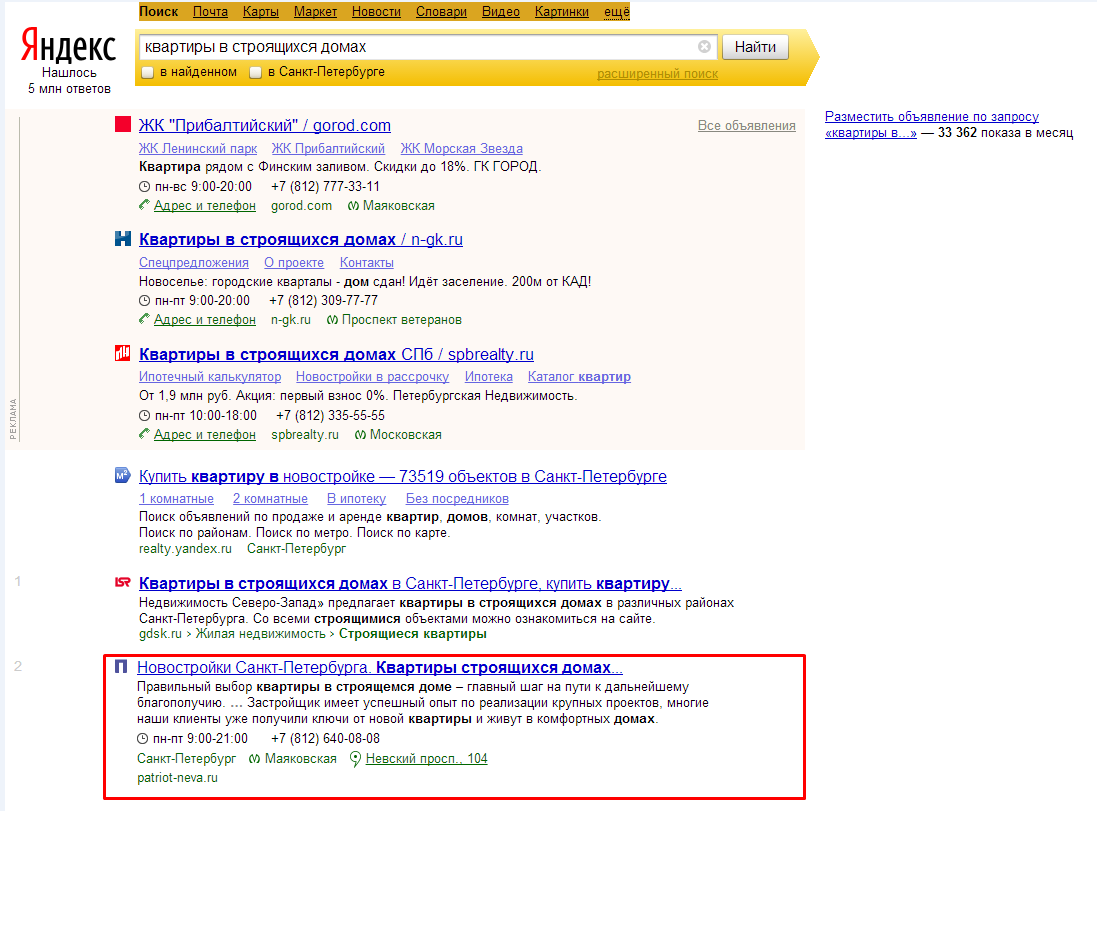Click the Строящиеся квартиры breadcrumb

coord(413,634)
